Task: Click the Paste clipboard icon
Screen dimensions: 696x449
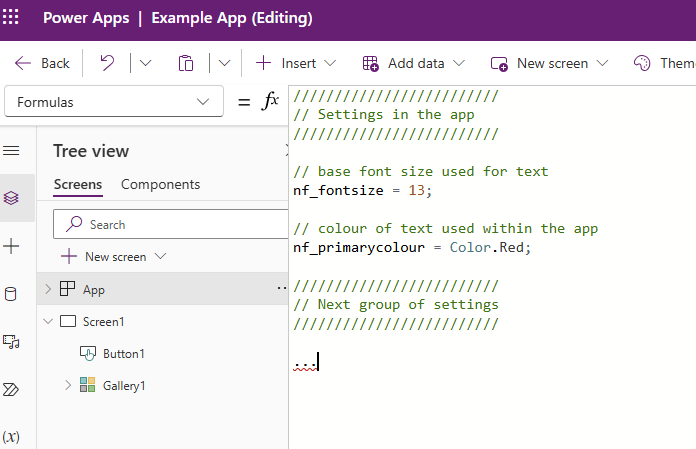Action: pos(186,63)
